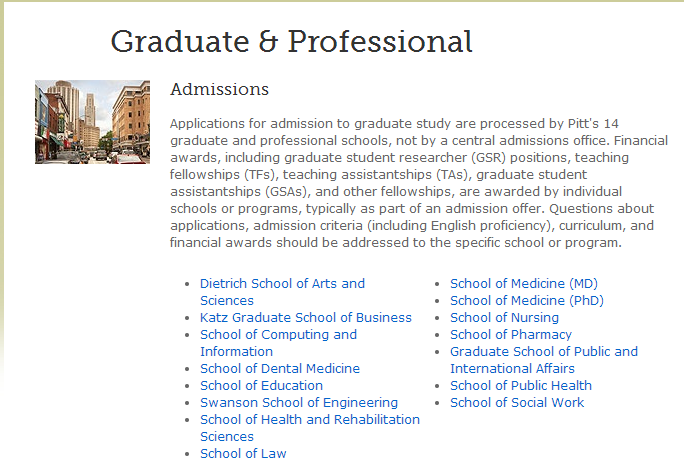Click the bullet beside School of Law
The image size is (684, 471).
pyautogui.click(x=187, y=454)
